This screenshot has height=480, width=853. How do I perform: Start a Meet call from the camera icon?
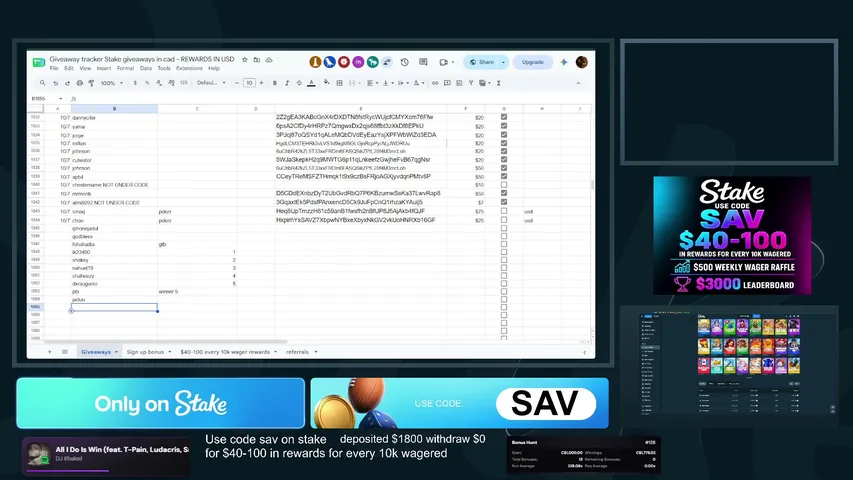coord(443,62)
